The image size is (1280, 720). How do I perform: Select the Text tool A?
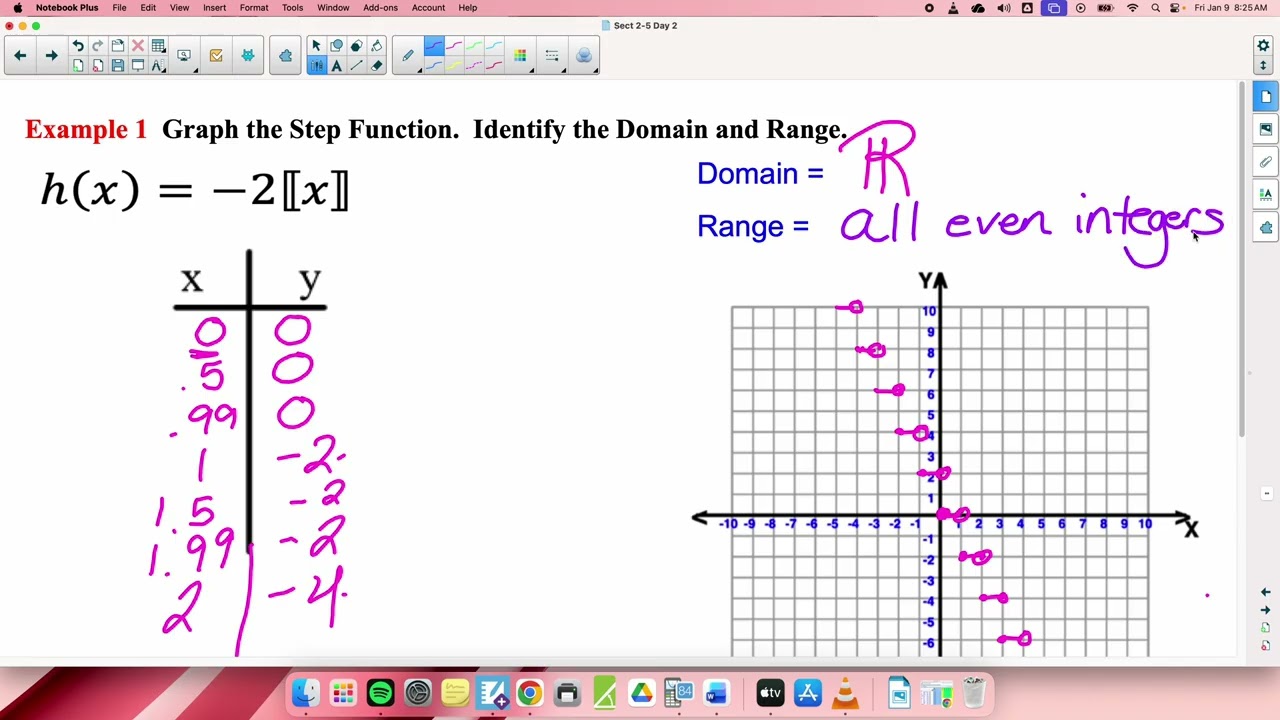coord(336,66)
